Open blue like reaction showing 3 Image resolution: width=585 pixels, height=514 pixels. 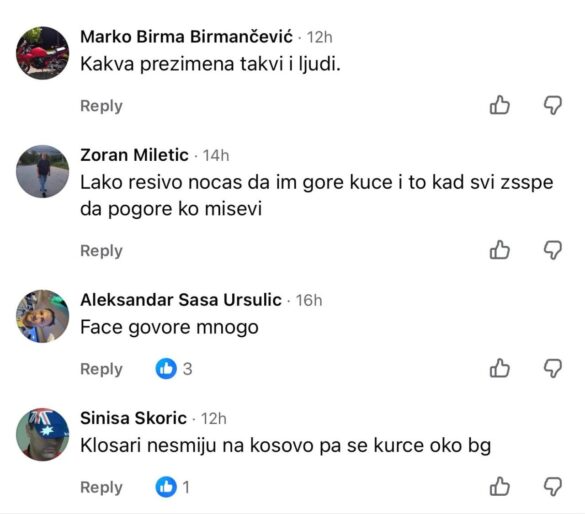point(174,369)
